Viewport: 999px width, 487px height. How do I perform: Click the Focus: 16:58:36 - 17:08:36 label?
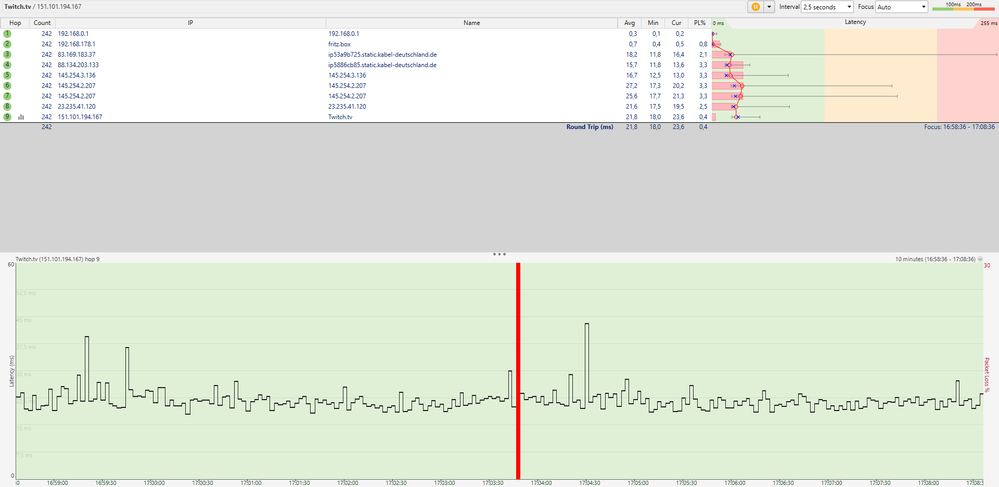click(x=959, y=127)
